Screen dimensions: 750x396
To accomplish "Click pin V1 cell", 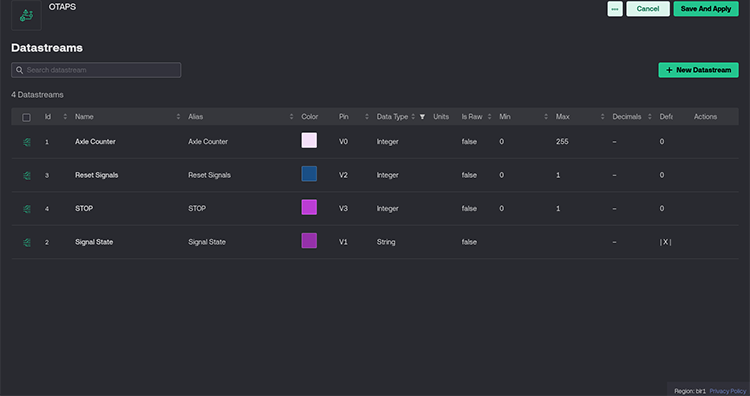I will tap(343, 242).
